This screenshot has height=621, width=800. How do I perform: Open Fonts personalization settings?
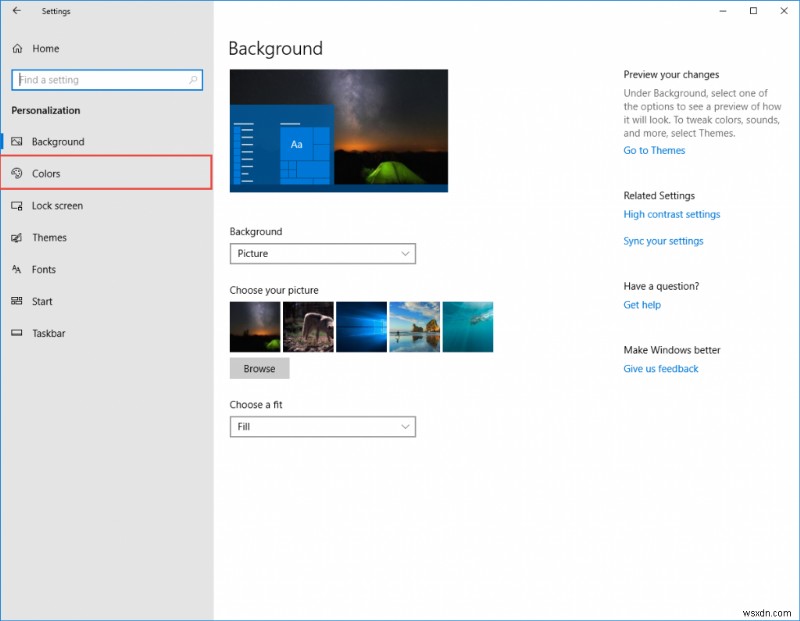pyautogui.click(x=43, y=269)
